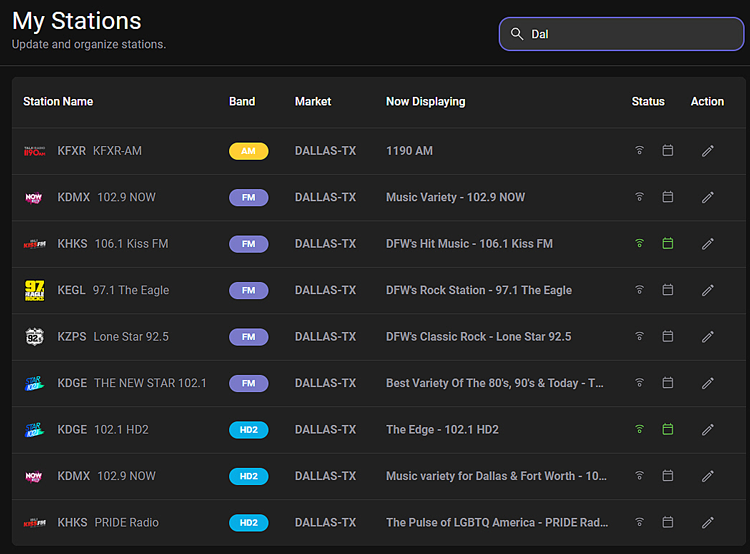750x554 pixels.
Task: Click the 97 Eagle Rocks station logo
Action: coord(34,290)
